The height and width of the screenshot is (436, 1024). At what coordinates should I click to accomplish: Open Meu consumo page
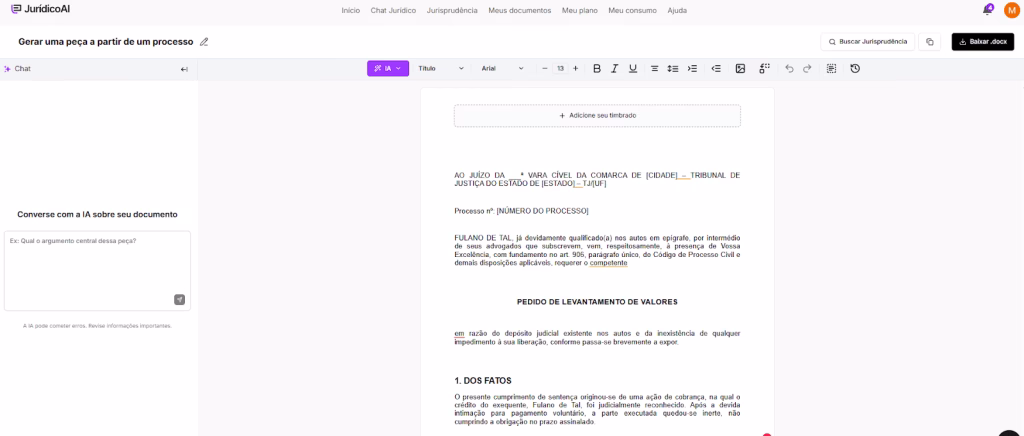click(633, 10)
